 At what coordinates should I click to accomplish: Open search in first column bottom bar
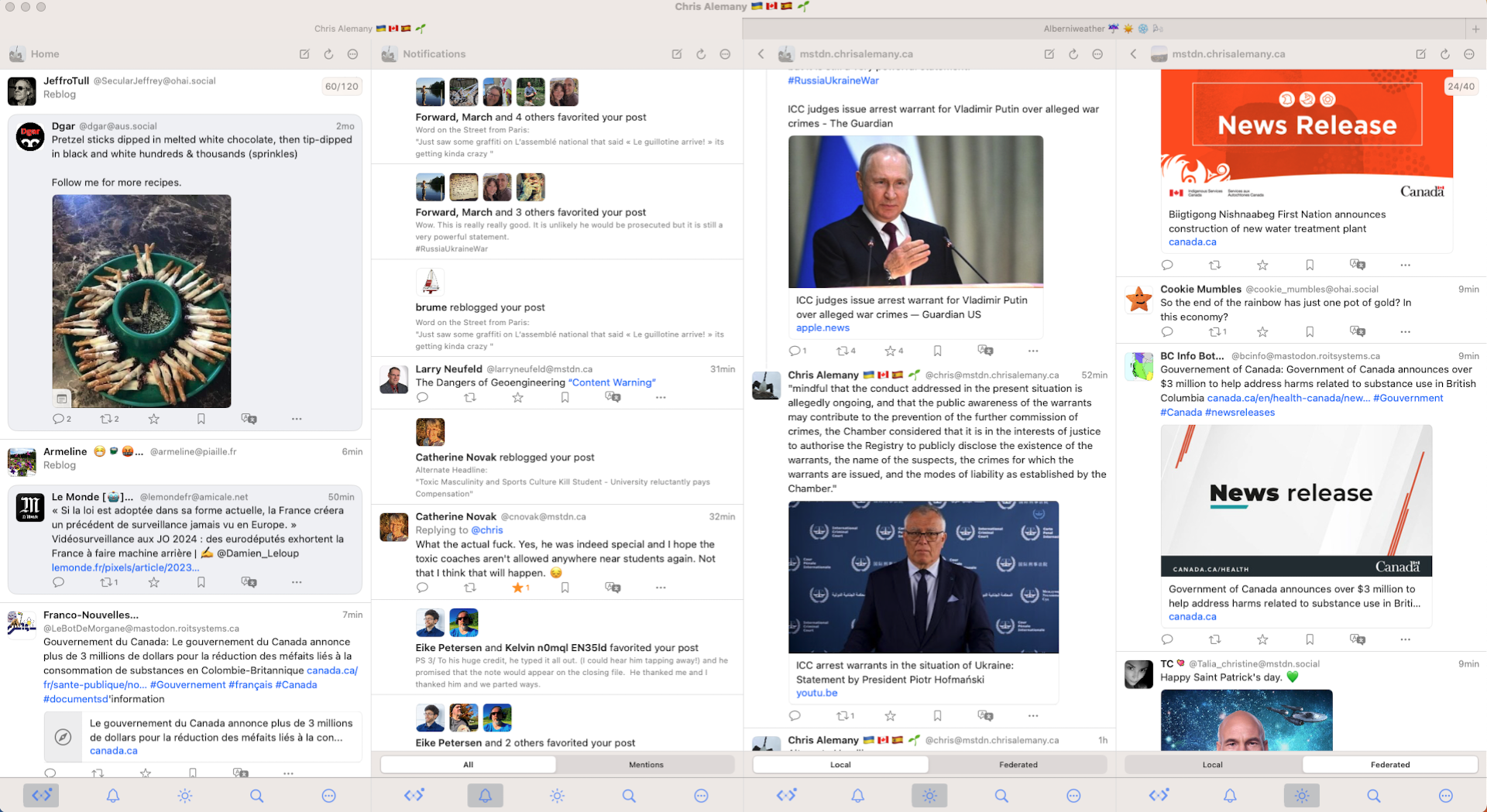[x=257, y=795]
